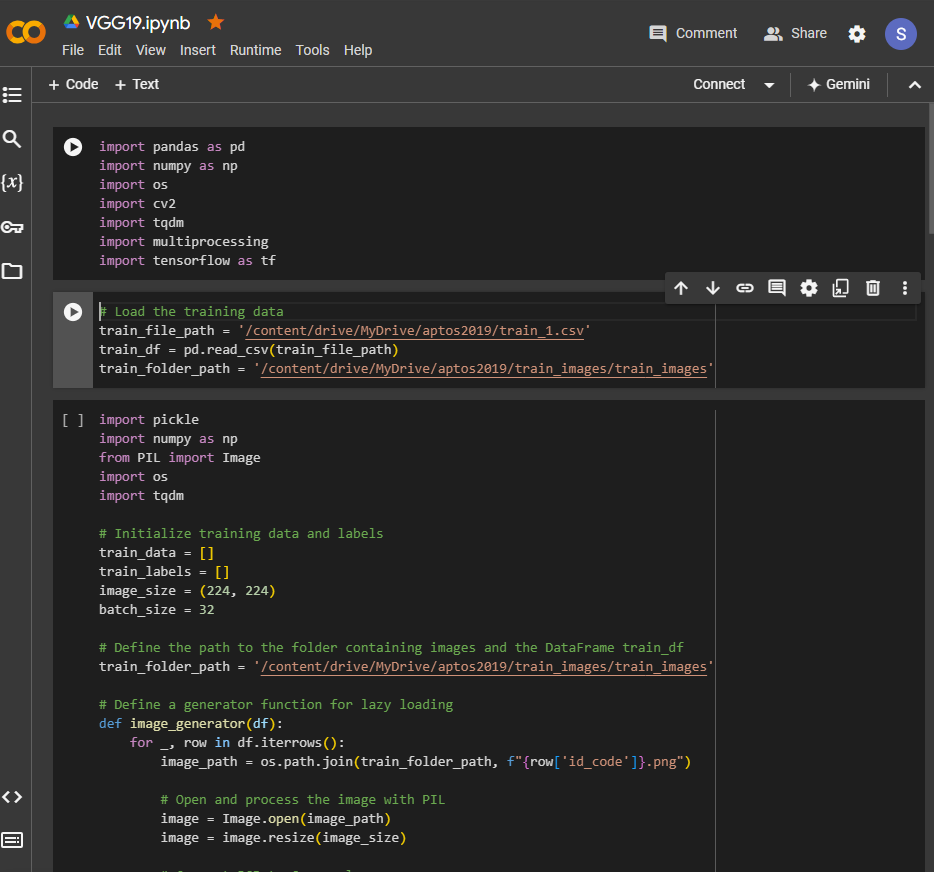Click the Share button

796,33
